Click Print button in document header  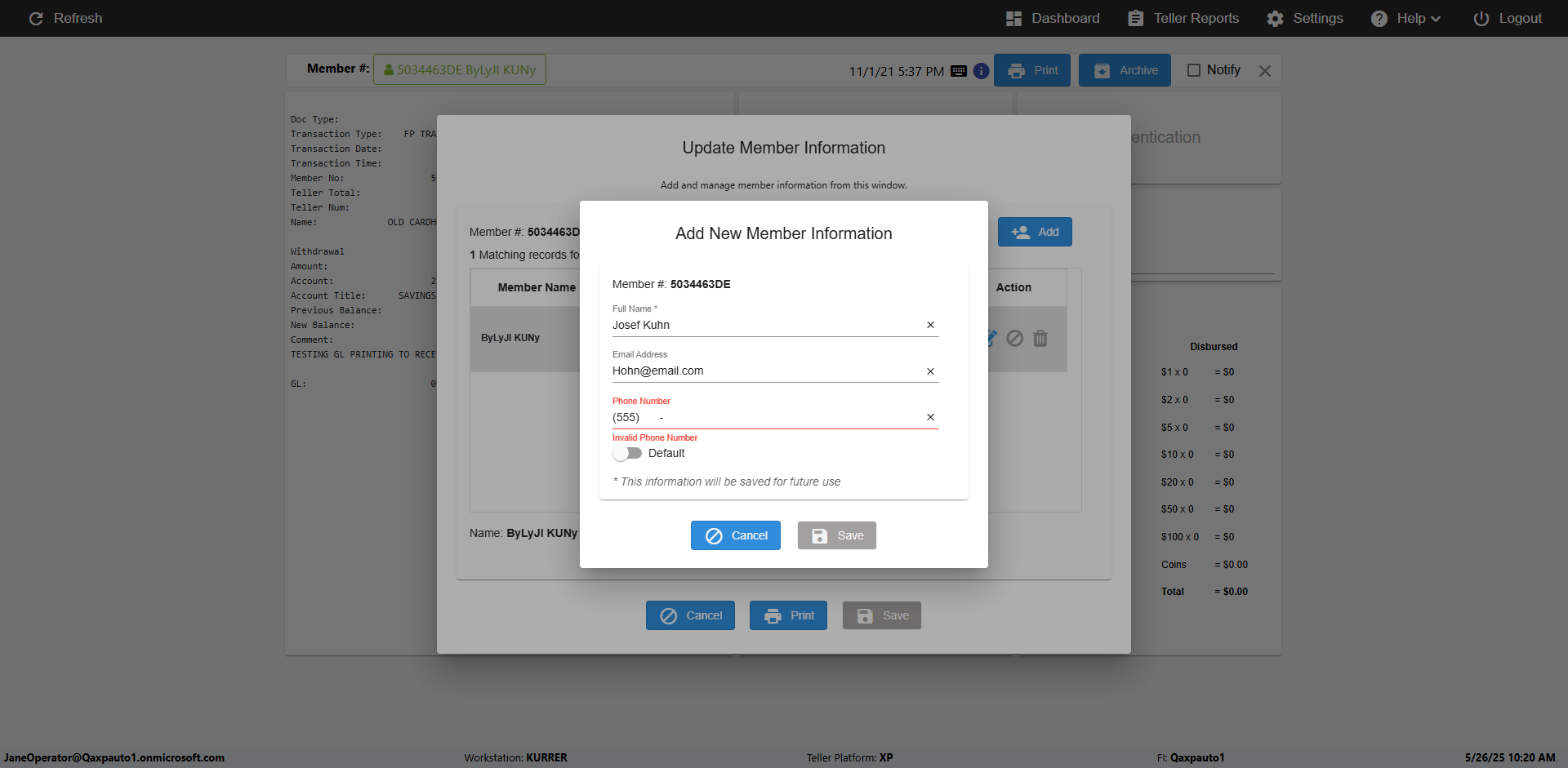tap(1033, 70)
